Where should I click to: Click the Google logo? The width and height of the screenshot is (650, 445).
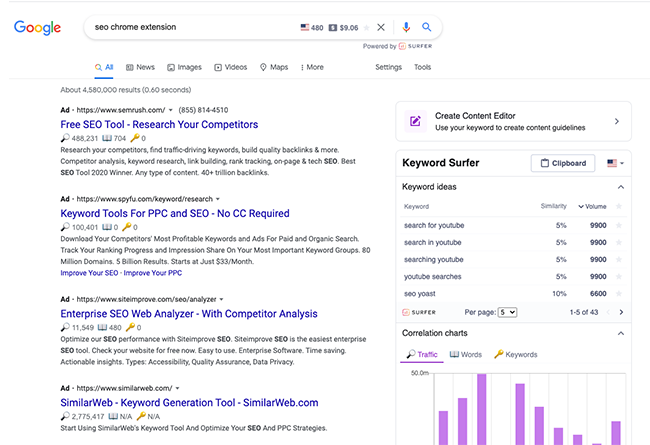(37, 28)
